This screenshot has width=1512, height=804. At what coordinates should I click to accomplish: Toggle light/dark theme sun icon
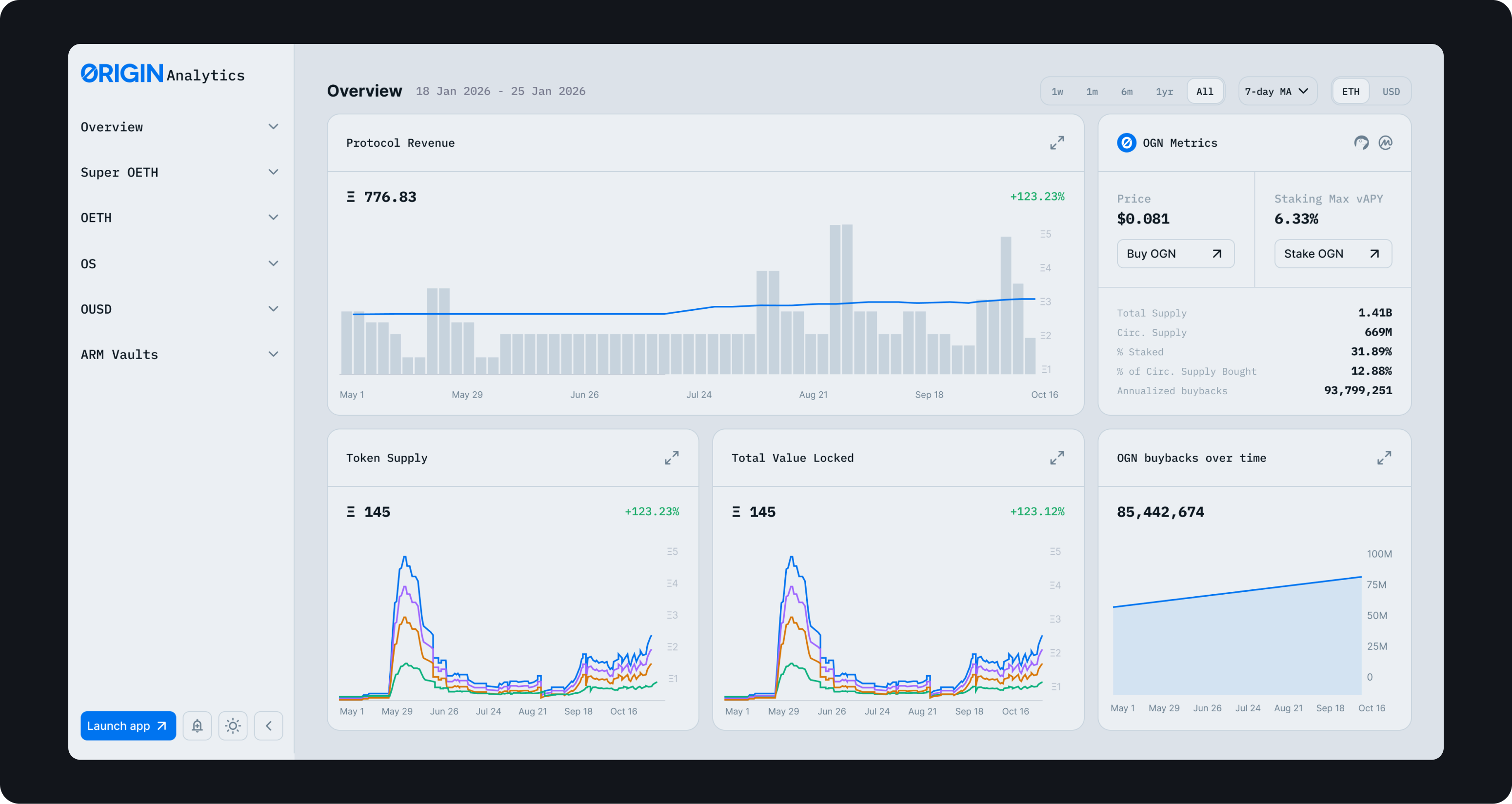click(x=233, y=725)
